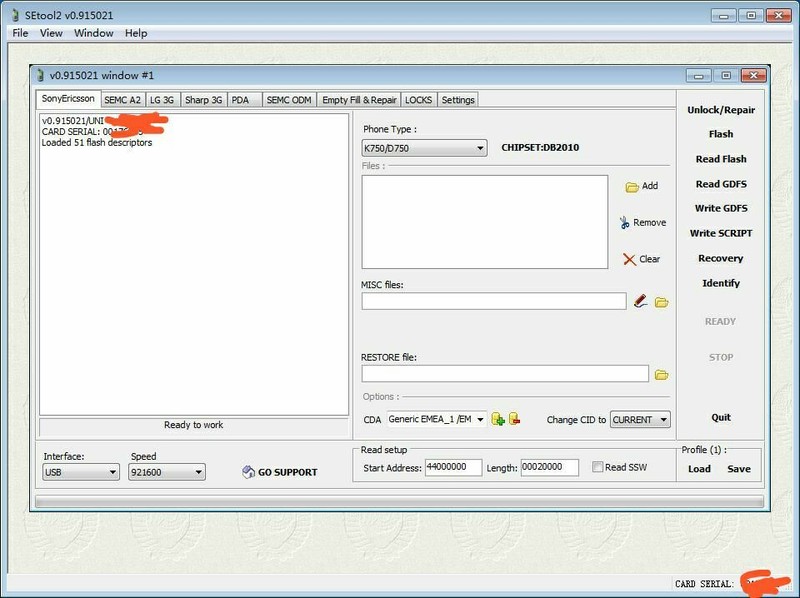Click the Start Address input field
This screenshot has height=598, width=800.
pyautogui.click(x=453, y=467)
